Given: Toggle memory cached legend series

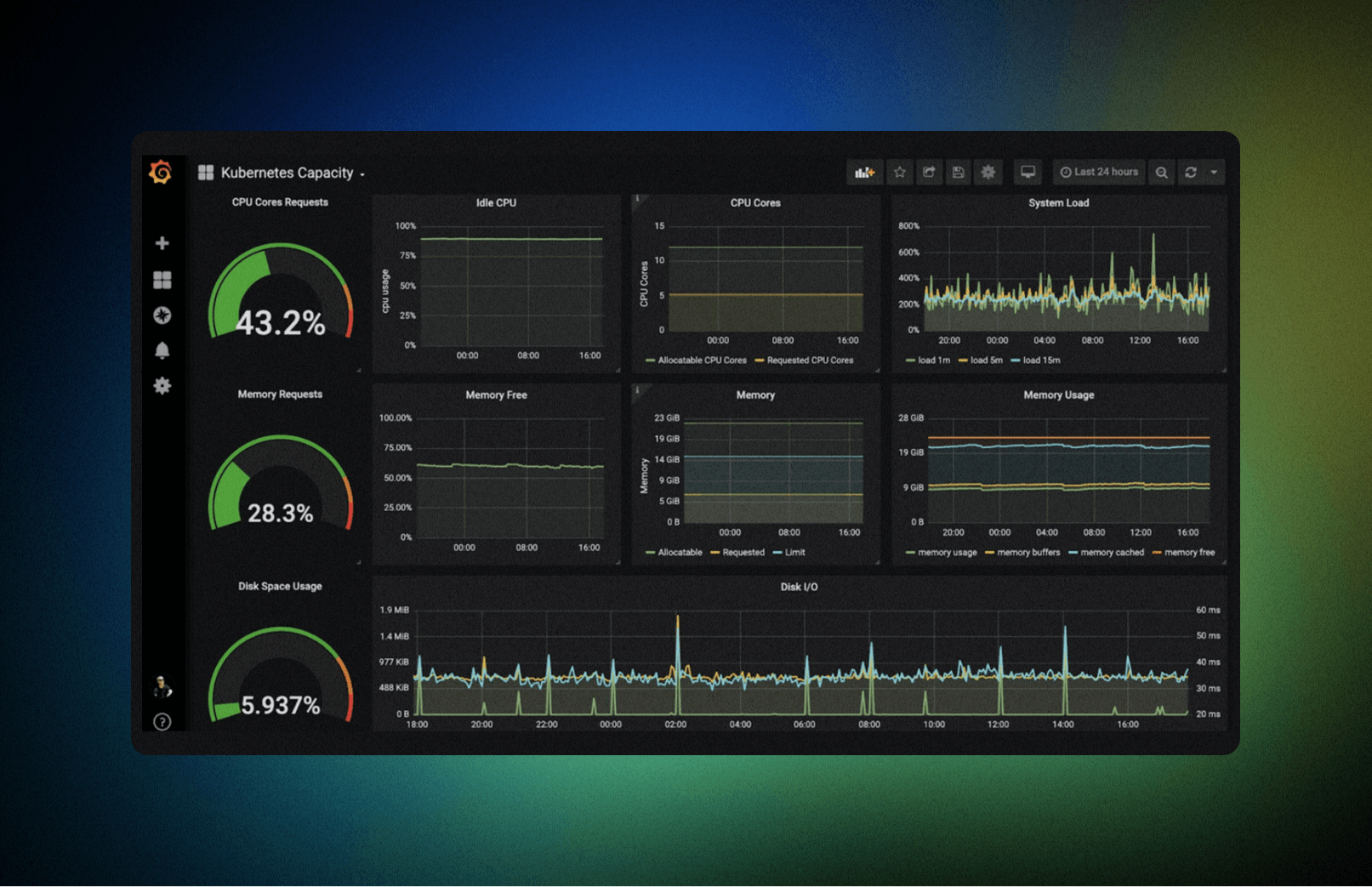Looking at the screenshot, I should click(1107, 553).
